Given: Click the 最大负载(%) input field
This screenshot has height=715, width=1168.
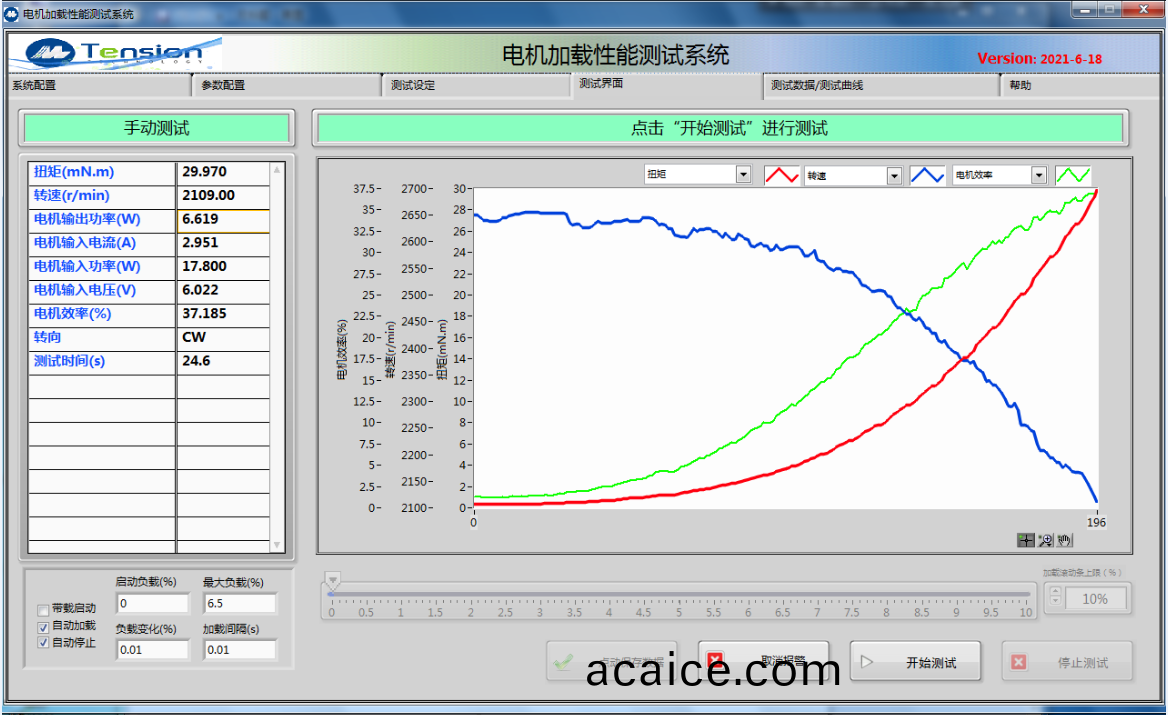Looking at the screenshot, I should [x=239, y=604].
